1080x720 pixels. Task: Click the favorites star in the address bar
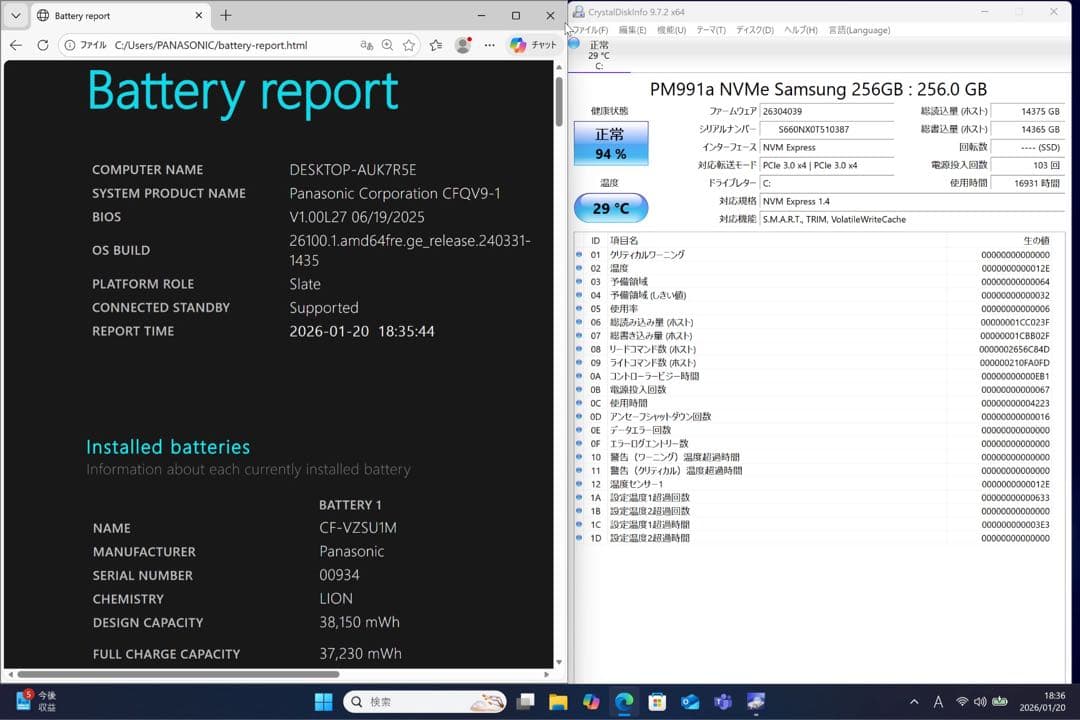409,45
